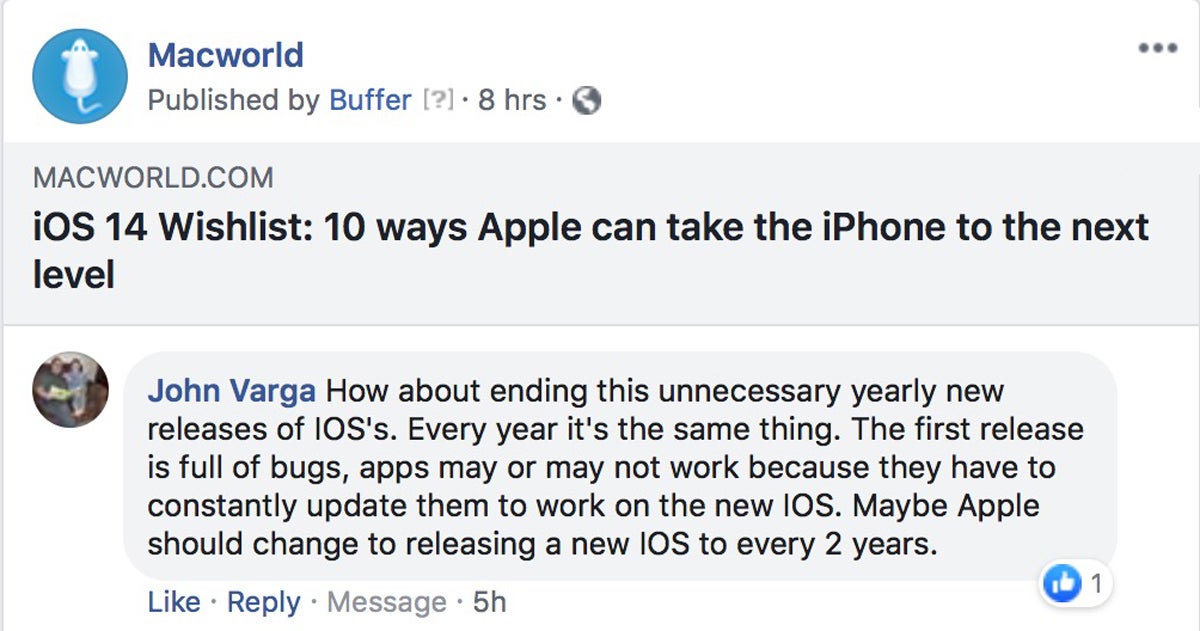The image size is (1200, 631).
Task: Open the three-dots post options menu
Action: click(1158, 48)
